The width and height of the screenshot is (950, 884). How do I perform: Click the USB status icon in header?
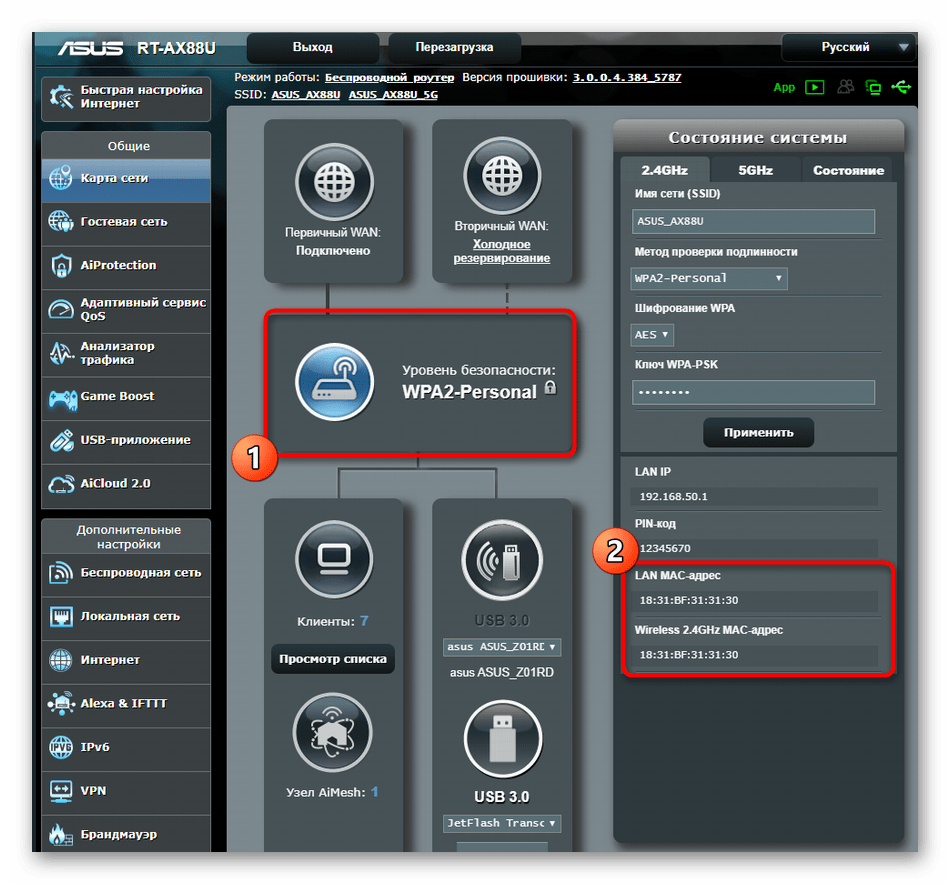coord(902,87)
